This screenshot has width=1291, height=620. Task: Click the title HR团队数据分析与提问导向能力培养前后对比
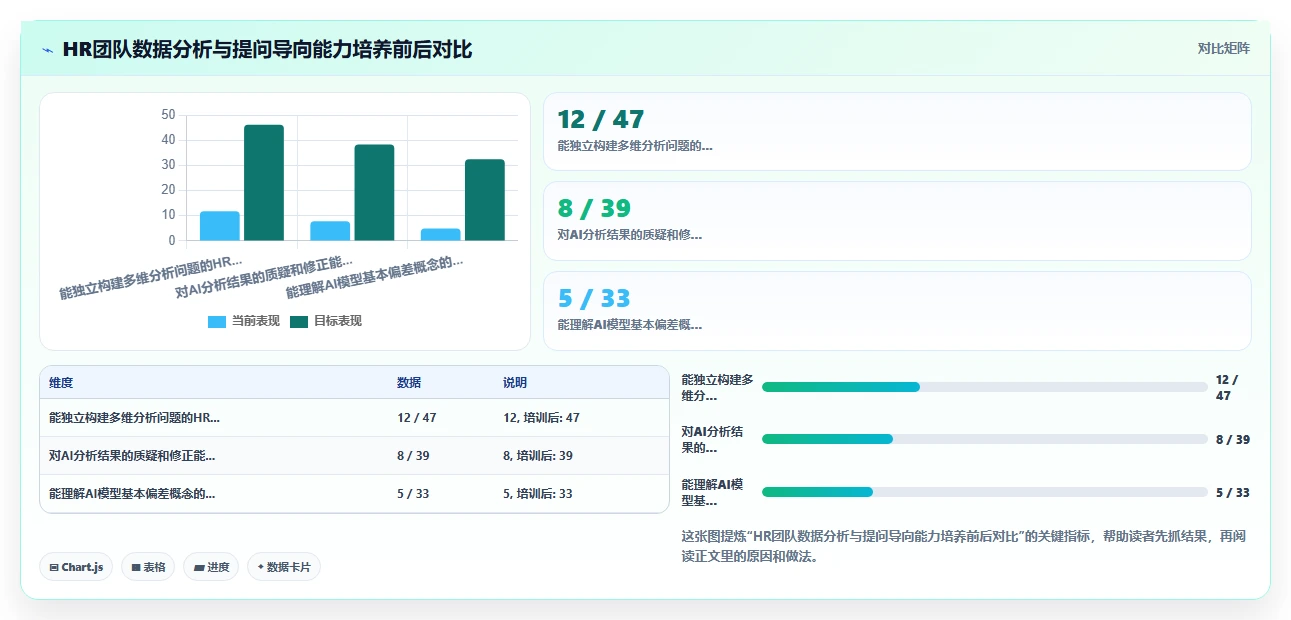[x=267, y=49]
